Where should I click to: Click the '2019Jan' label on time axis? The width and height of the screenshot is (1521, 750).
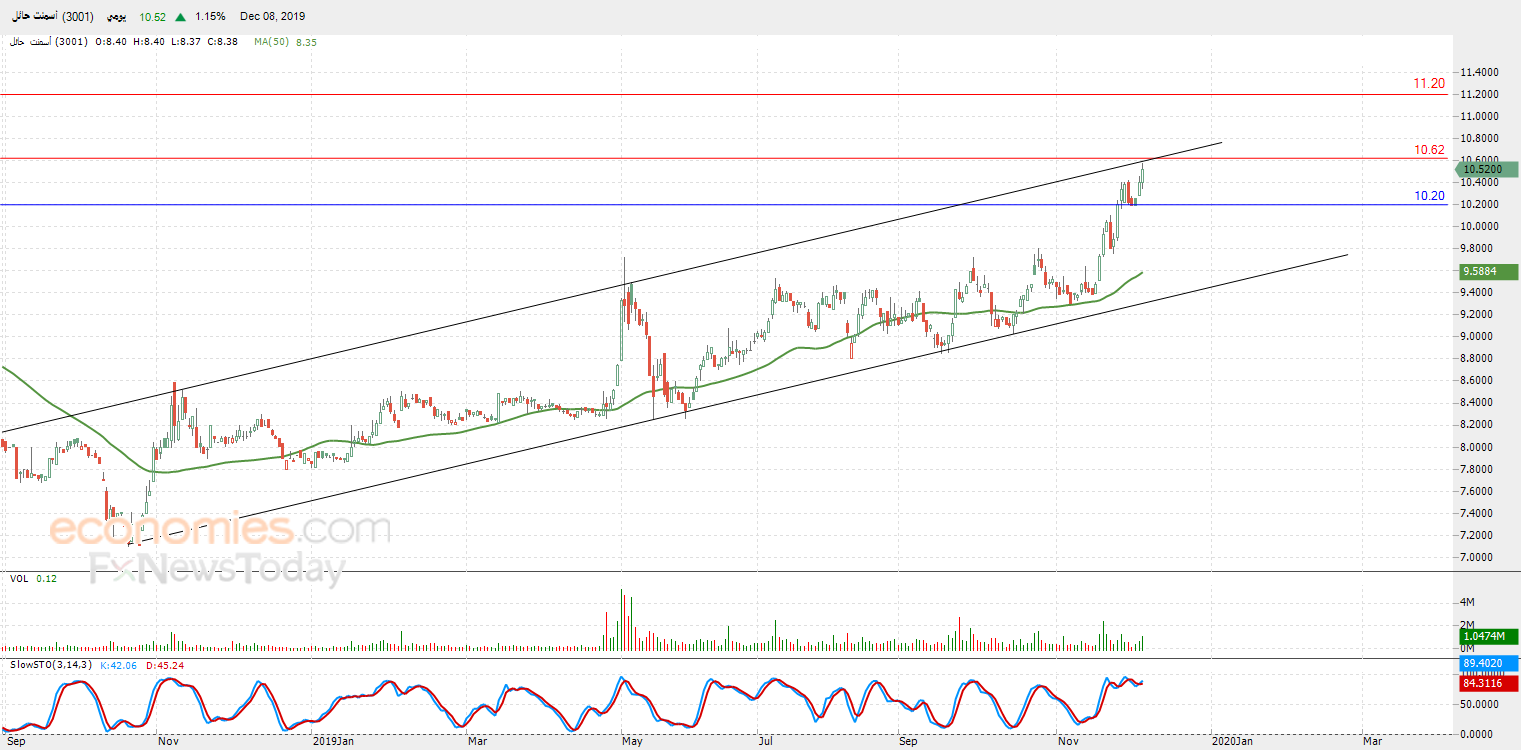tap(333, 741)
